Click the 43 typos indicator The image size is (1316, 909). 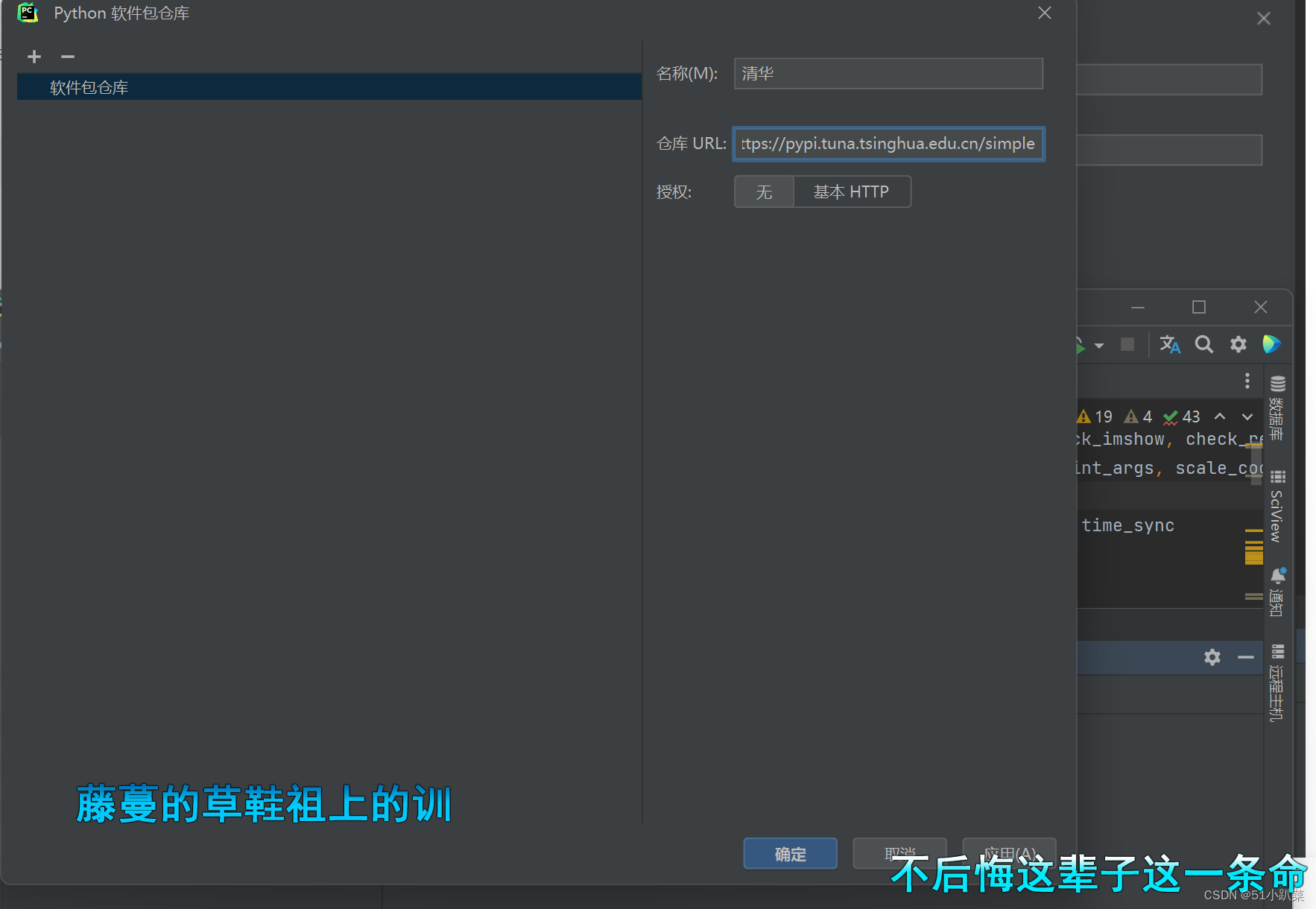point(1182,417)
